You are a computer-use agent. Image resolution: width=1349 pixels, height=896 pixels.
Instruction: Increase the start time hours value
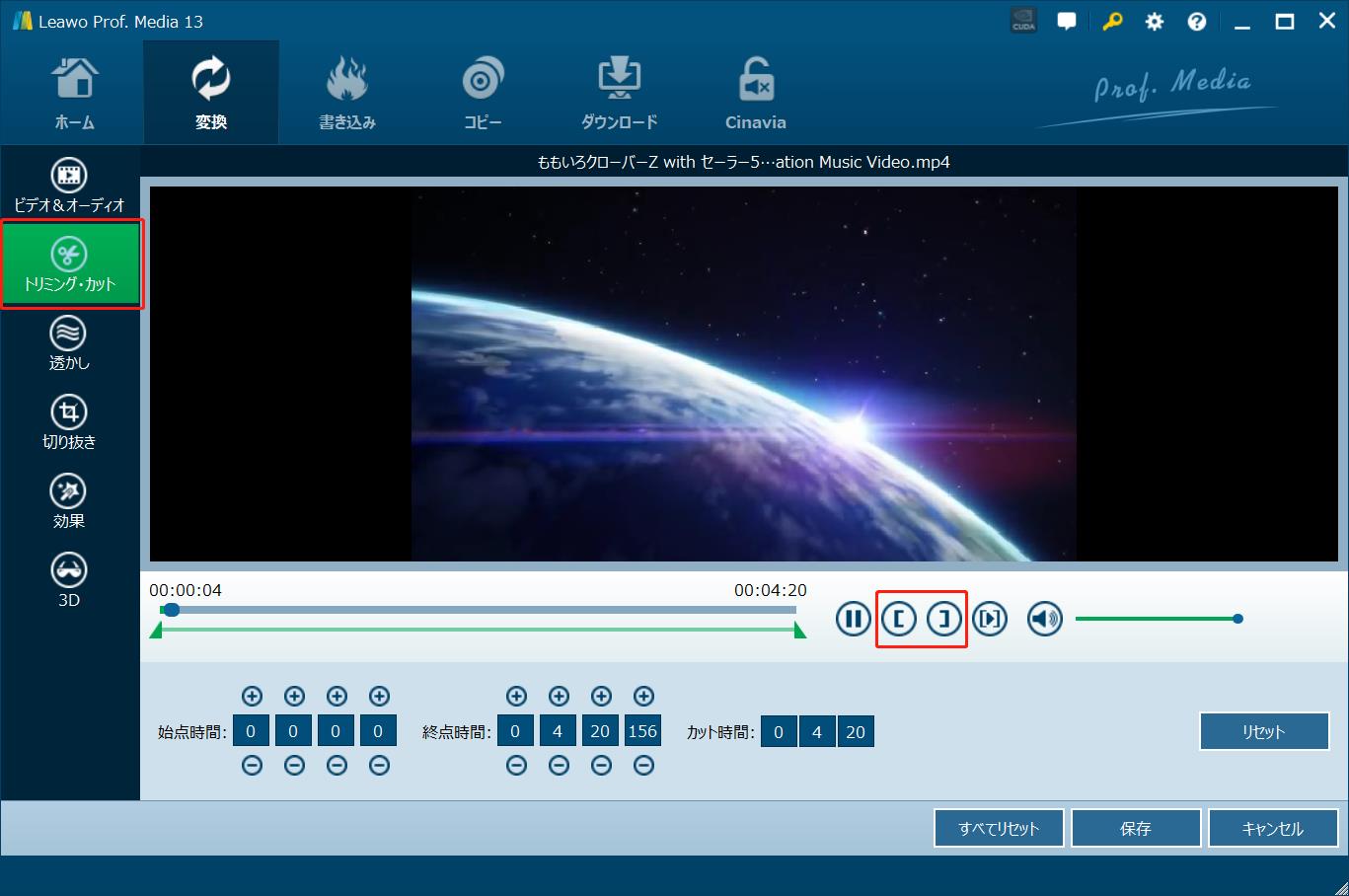252,696
